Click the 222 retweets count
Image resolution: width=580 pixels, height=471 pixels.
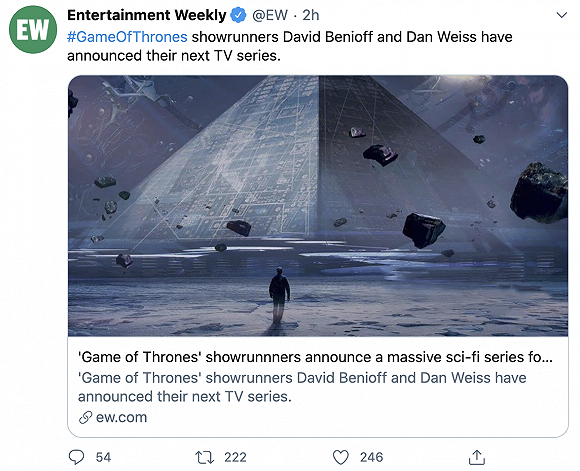(x=235, y=458)
